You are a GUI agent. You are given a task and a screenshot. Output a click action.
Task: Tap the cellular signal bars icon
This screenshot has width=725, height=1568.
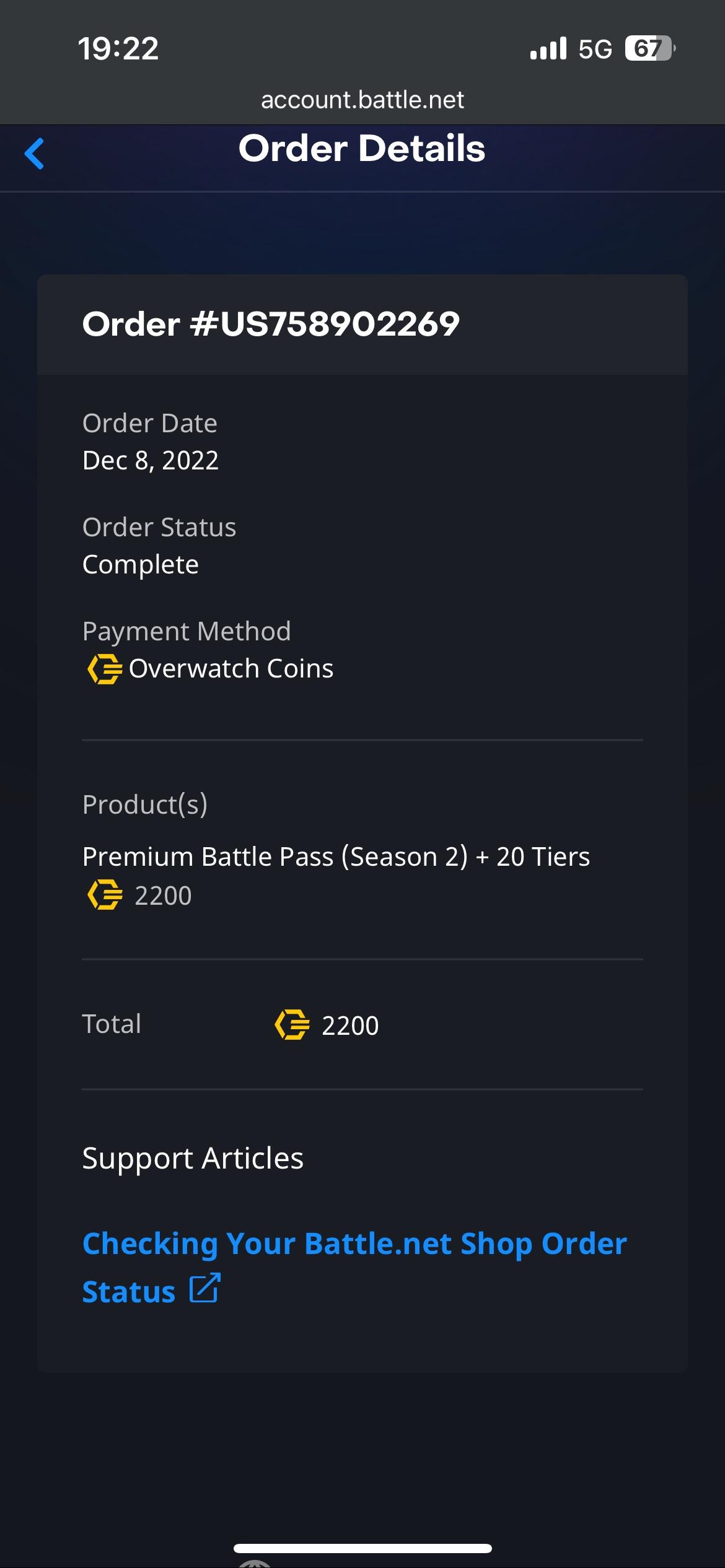pos(548,47)
